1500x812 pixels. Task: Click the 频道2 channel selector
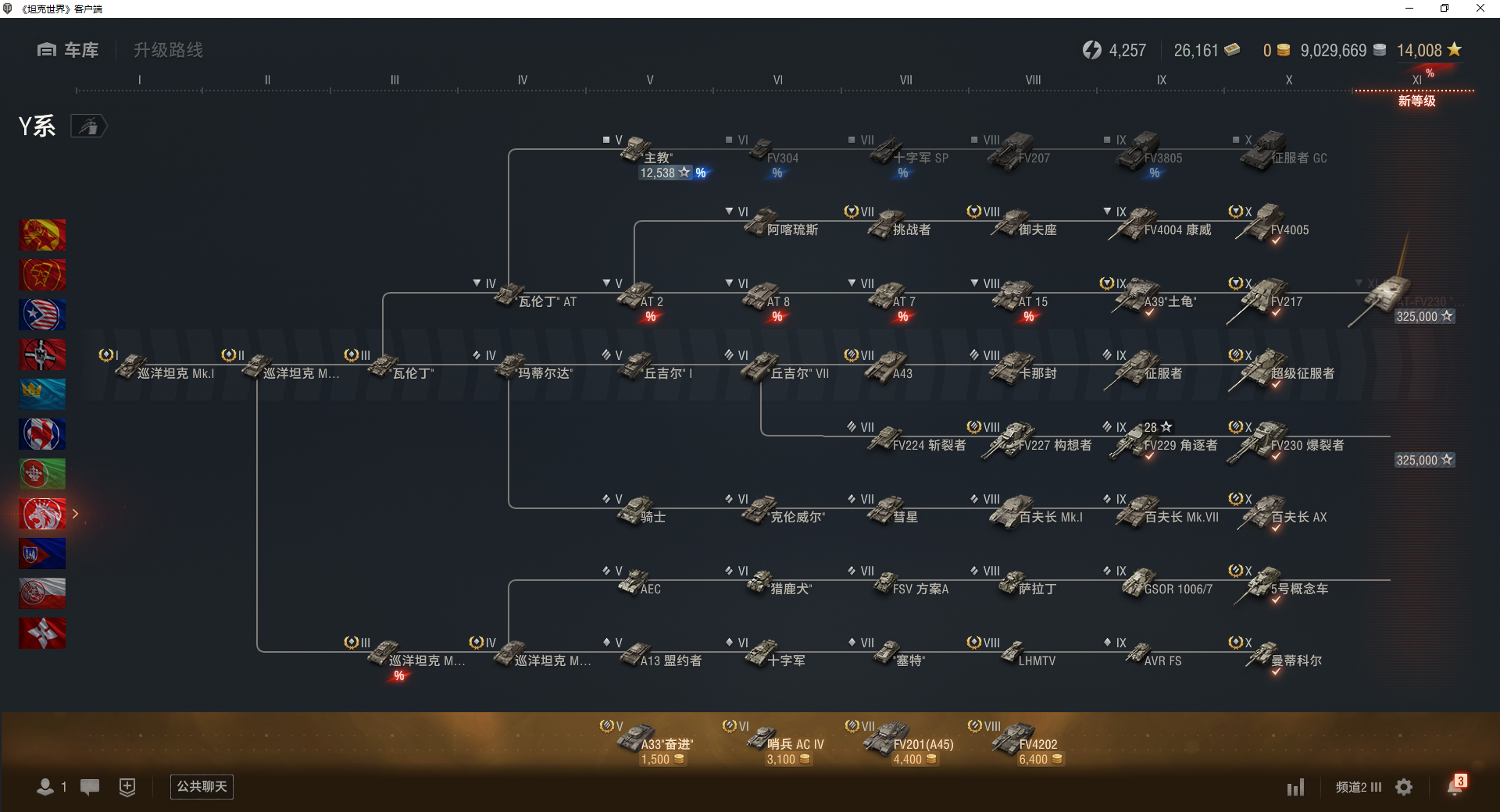[1359, 787]
